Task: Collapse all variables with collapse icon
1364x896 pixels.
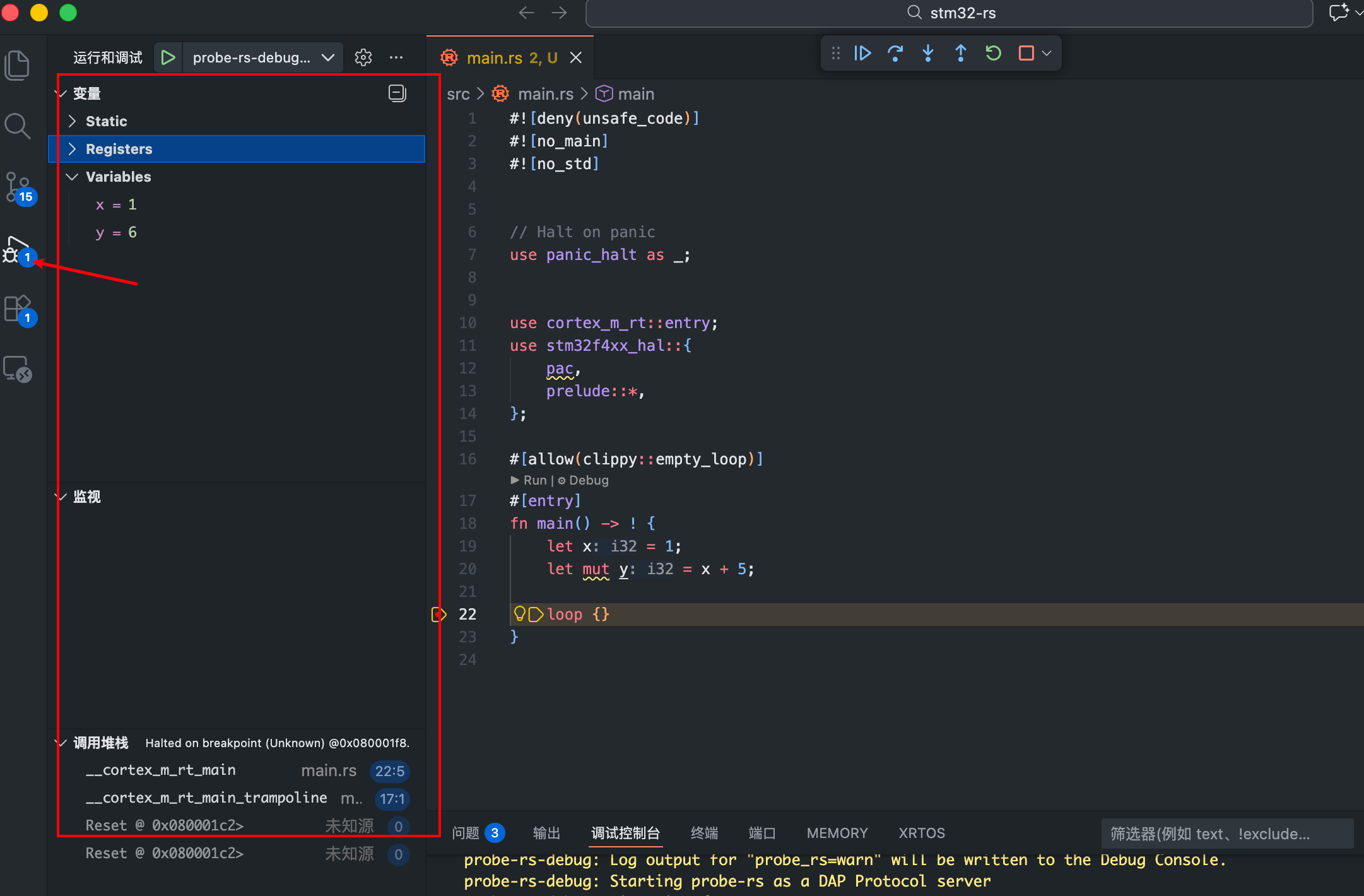Action: click(x=397, y=93)
